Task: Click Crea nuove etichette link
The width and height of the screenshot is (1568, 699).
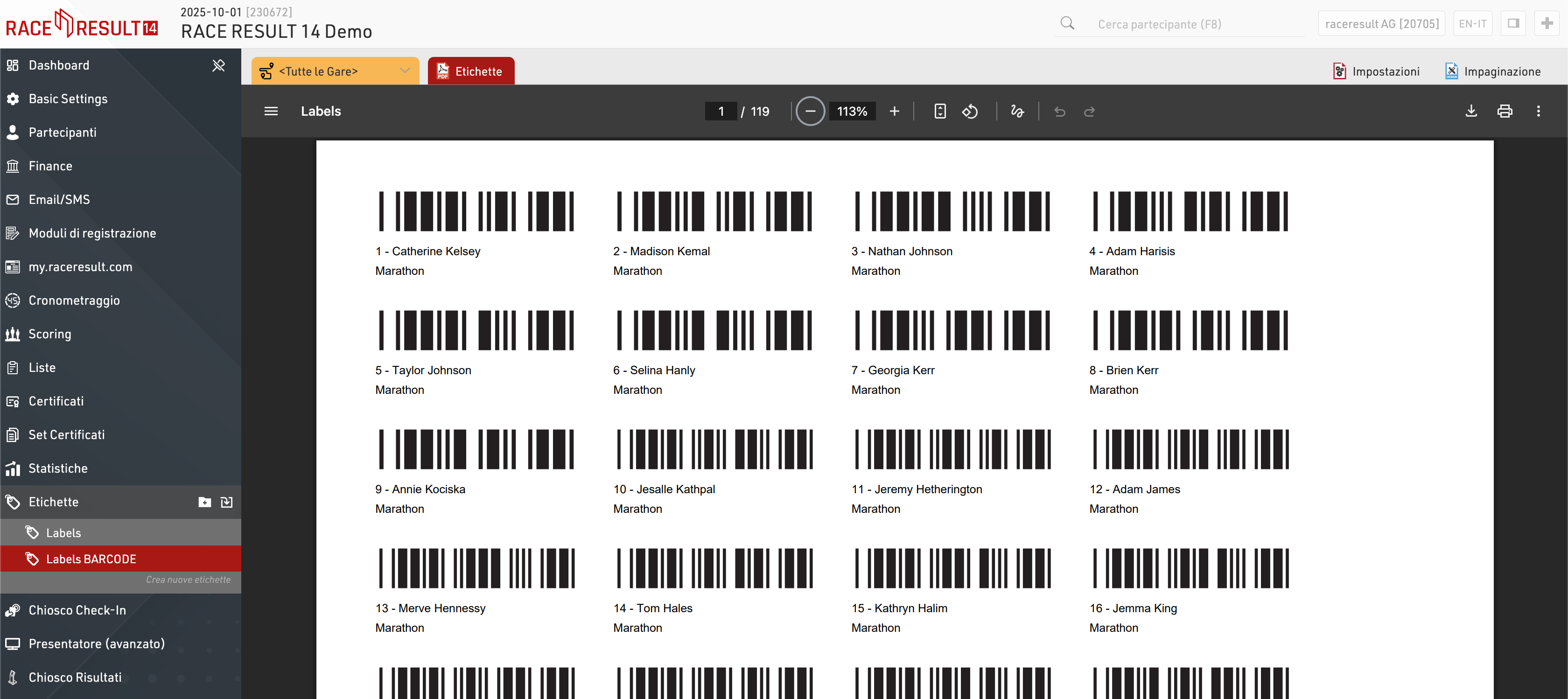Action: (x=188, y=580)
